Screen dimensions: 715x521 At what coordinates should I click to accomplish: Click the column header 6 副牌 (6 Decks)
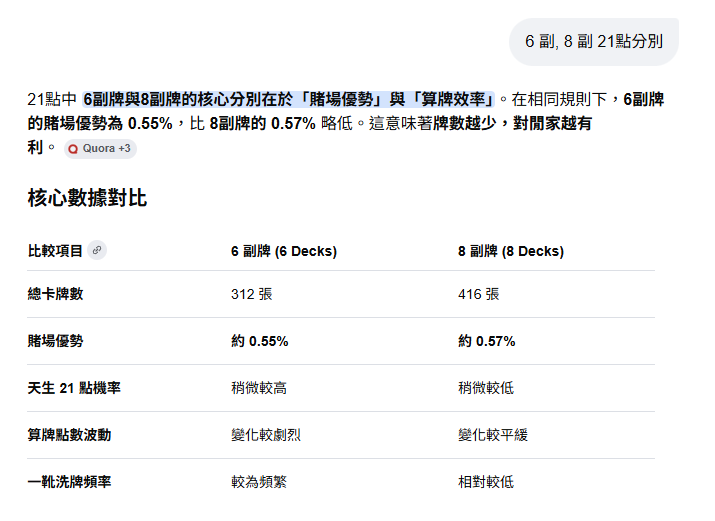pyautogui.click(x=284, y=251)
